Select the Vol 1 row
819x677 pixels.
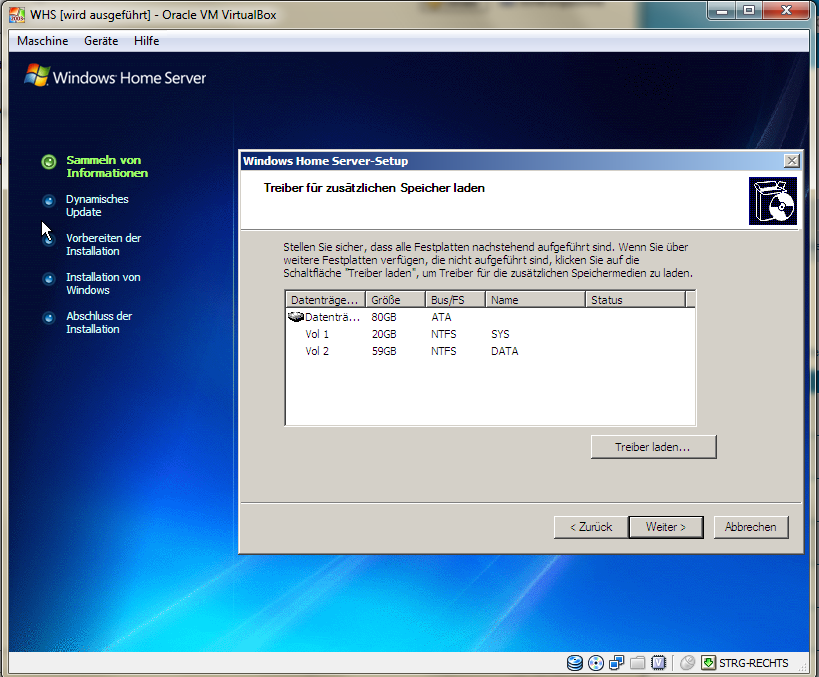click(490, 334)
